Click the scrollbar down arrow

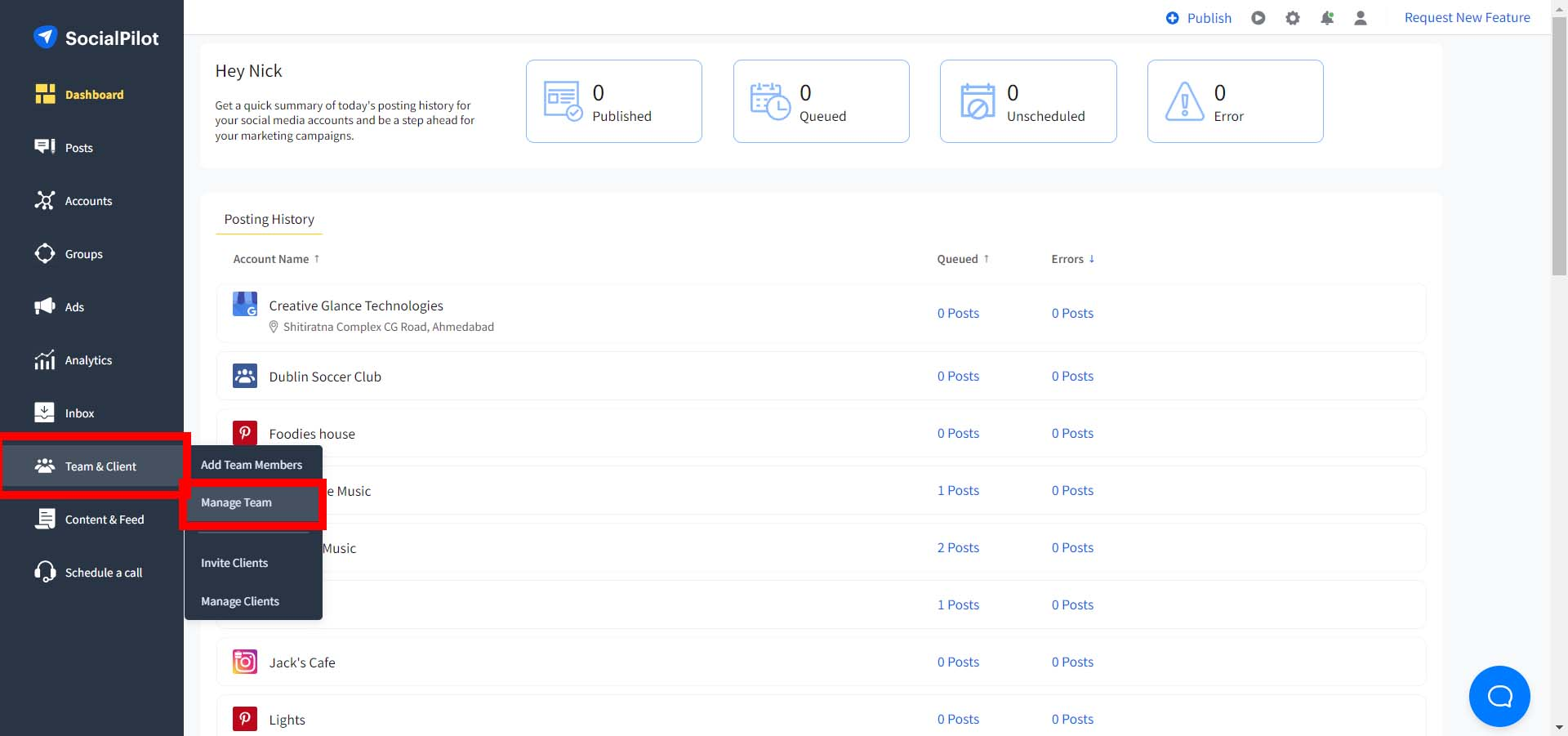[1559, 727]
